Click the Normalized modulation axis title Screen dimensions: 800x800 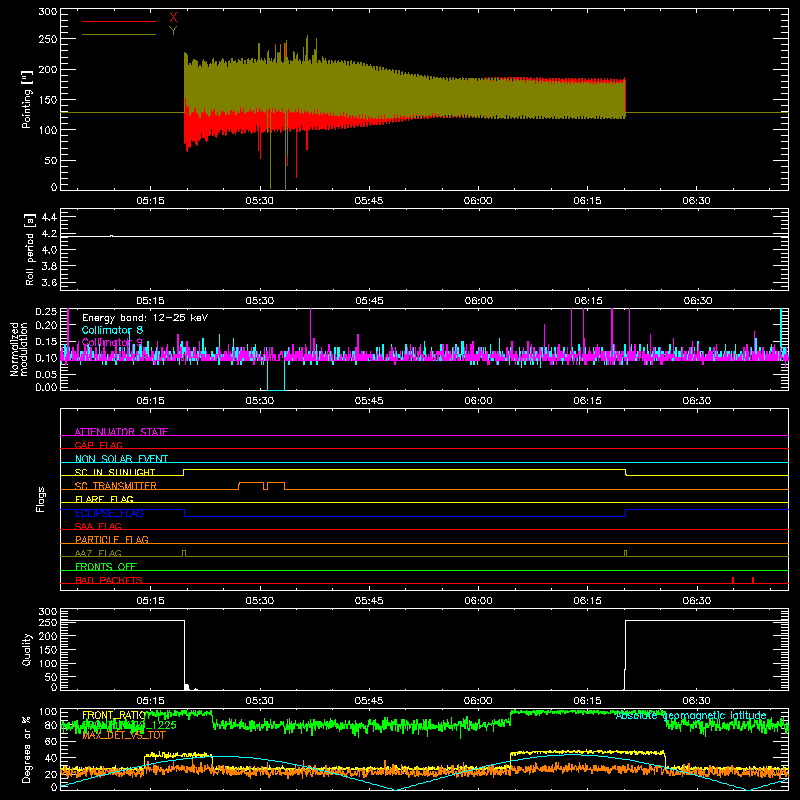(x=19, y=349)
